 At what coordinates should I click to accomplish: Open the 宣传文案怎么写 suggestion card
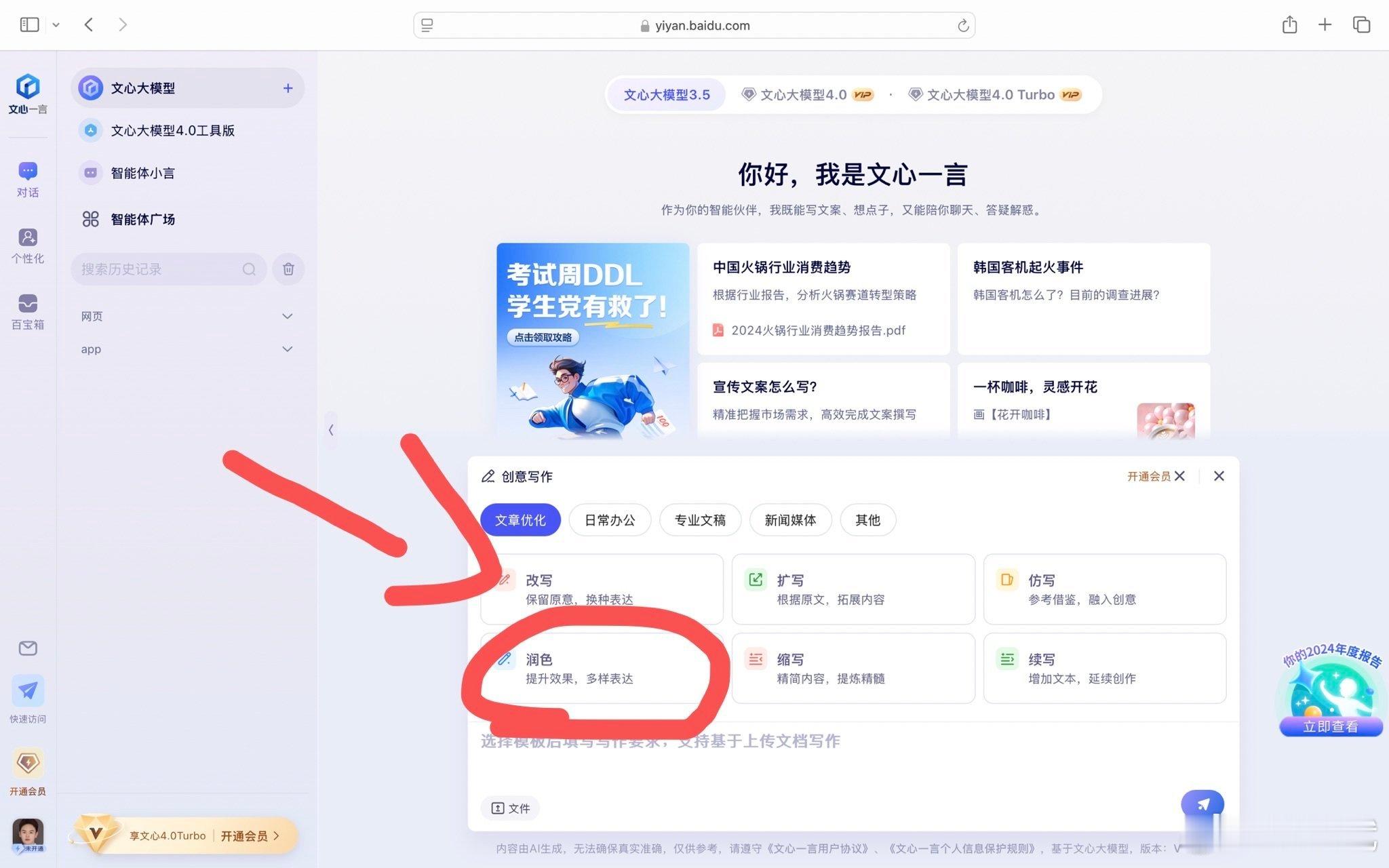coord(823,400)
